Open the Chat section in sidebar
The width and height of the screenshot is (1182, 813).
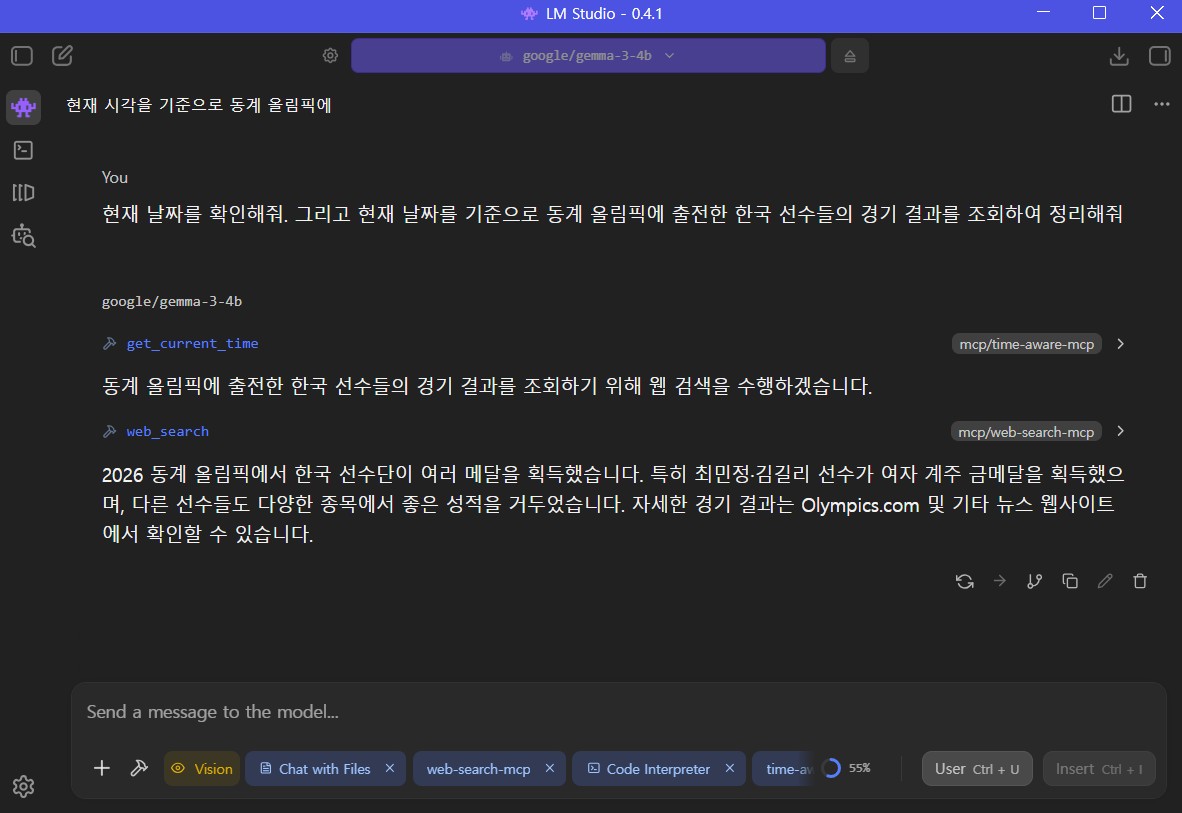point(23,107)
